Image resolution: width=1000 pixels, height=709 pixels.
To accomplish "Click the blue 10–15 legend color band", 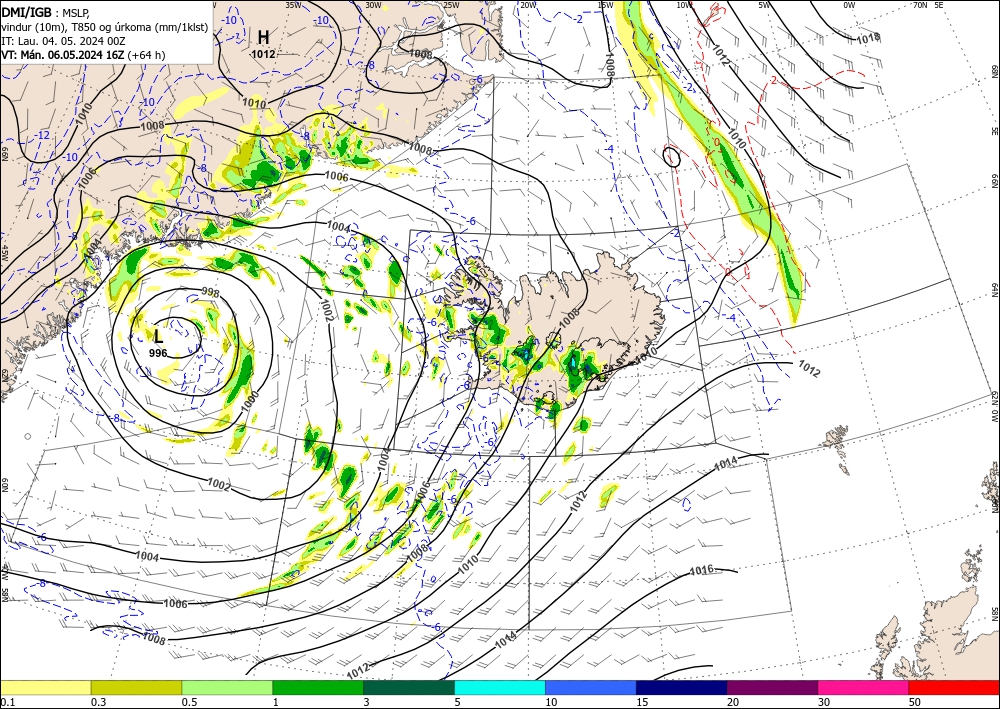I will [x=591, y=688].
